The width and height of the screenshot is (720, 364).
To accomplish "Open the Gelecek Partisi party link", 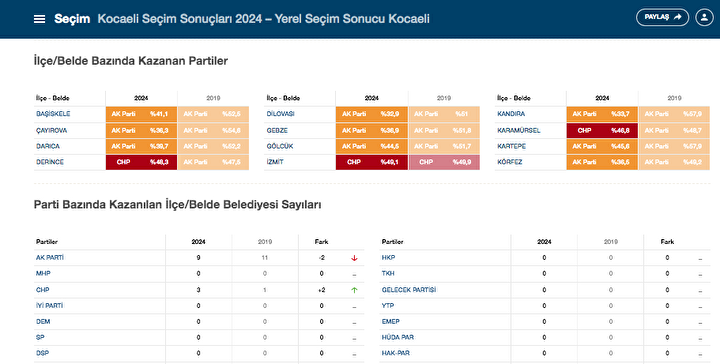I will click(x=409, y=290).
